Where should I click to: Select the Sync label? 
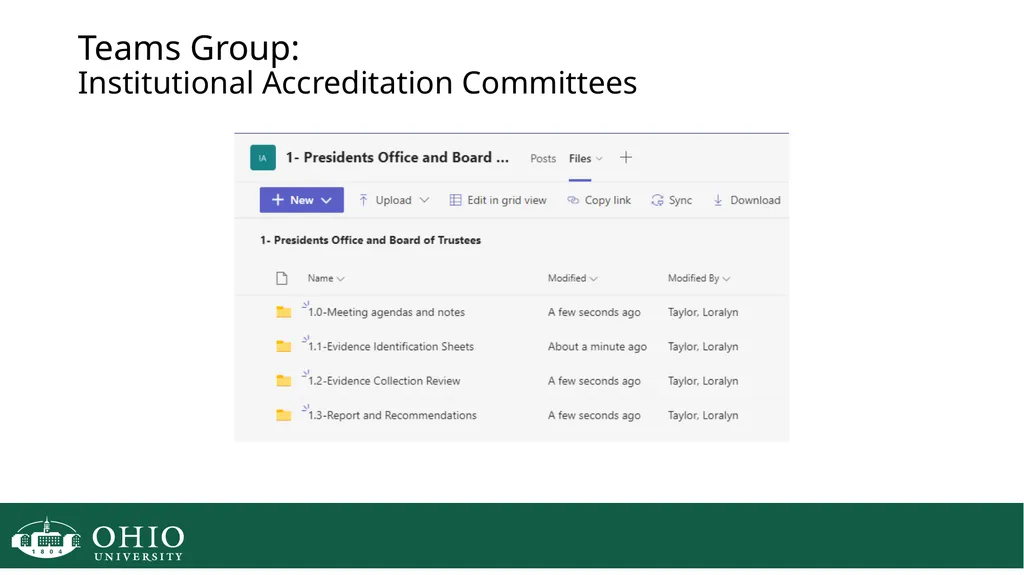coord(680,200)
